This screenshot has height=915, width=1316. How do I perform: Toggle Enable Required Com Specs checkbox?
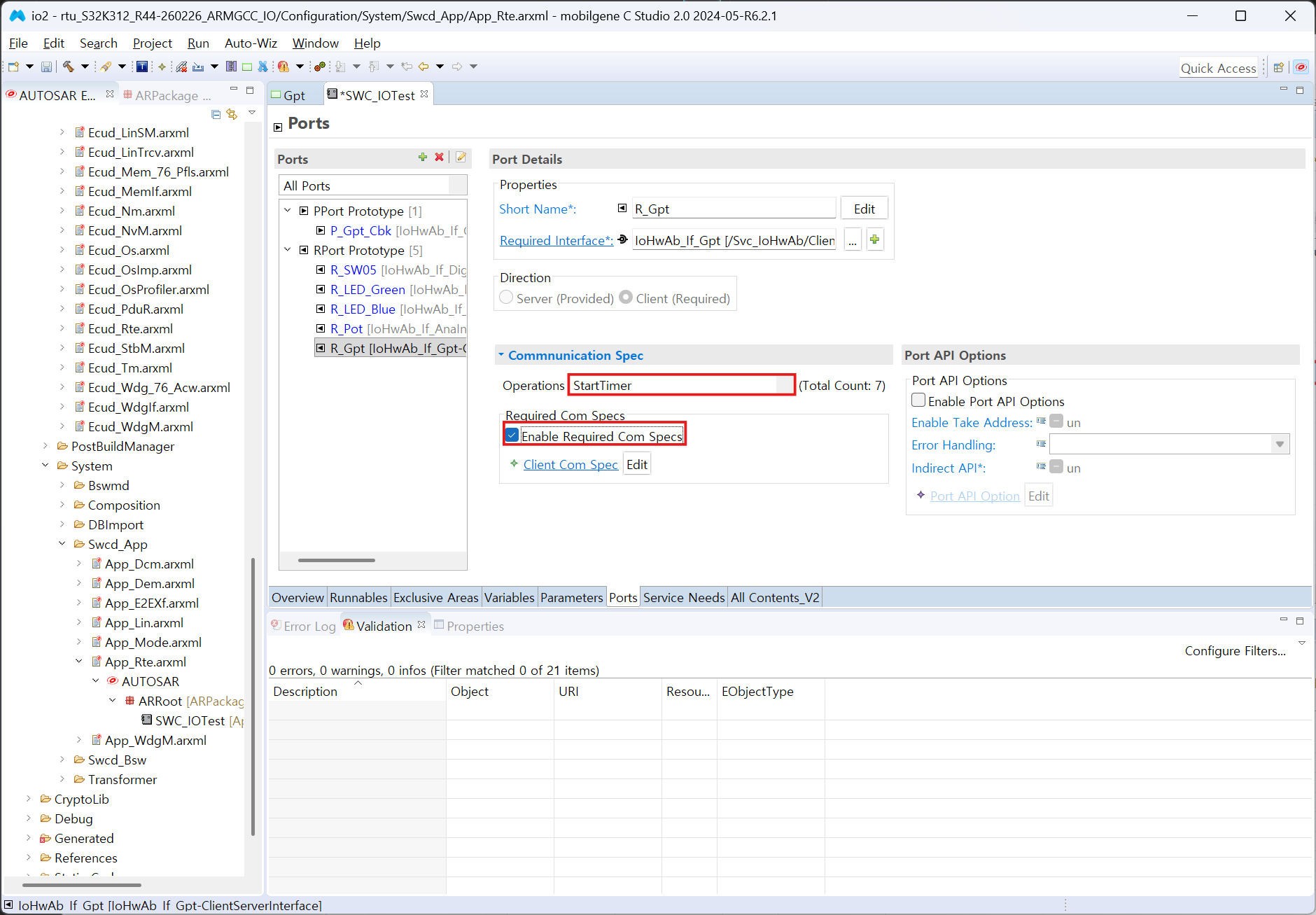(512, 435)
